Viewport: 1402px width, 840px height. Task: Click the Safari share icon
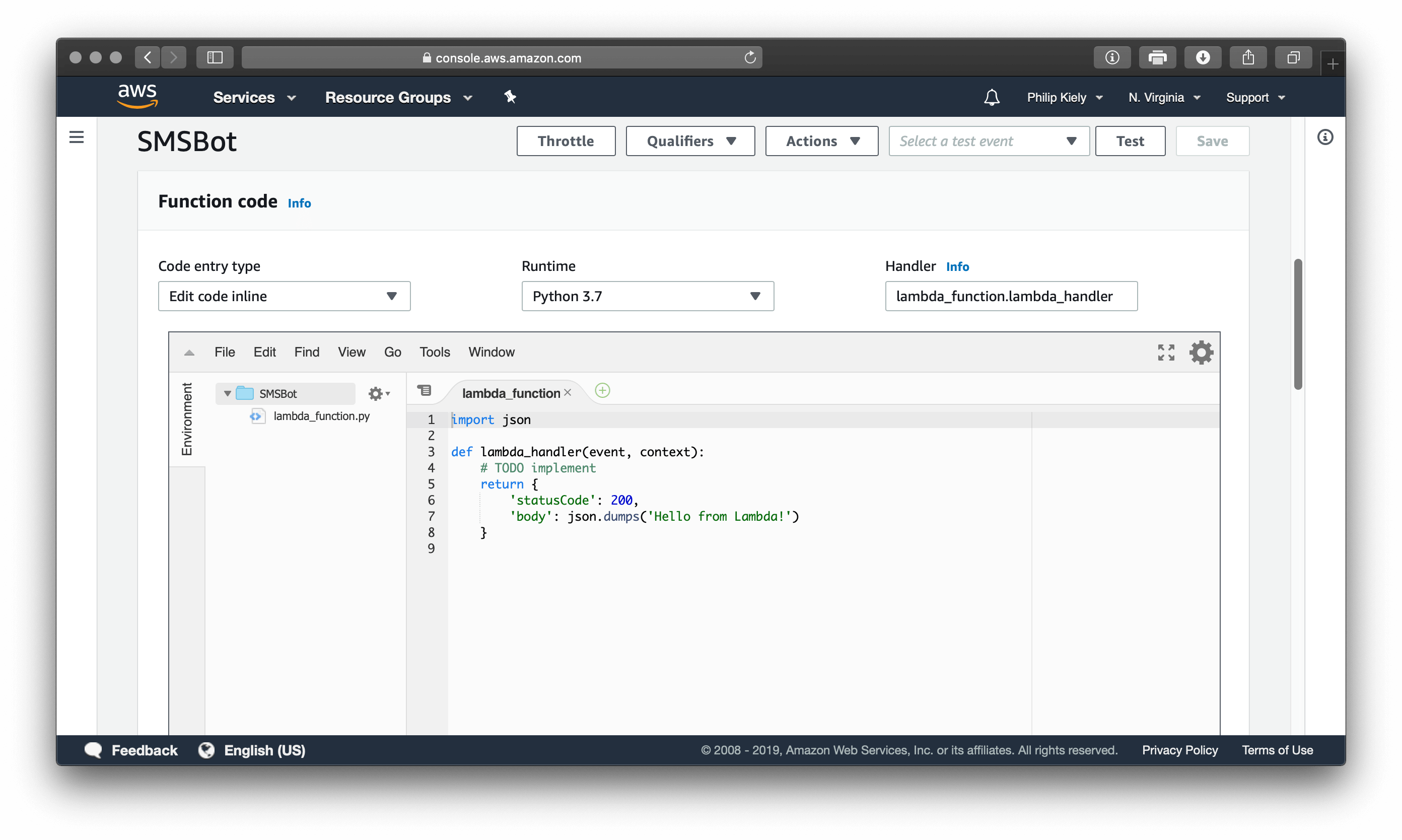tap(1247, 57)
